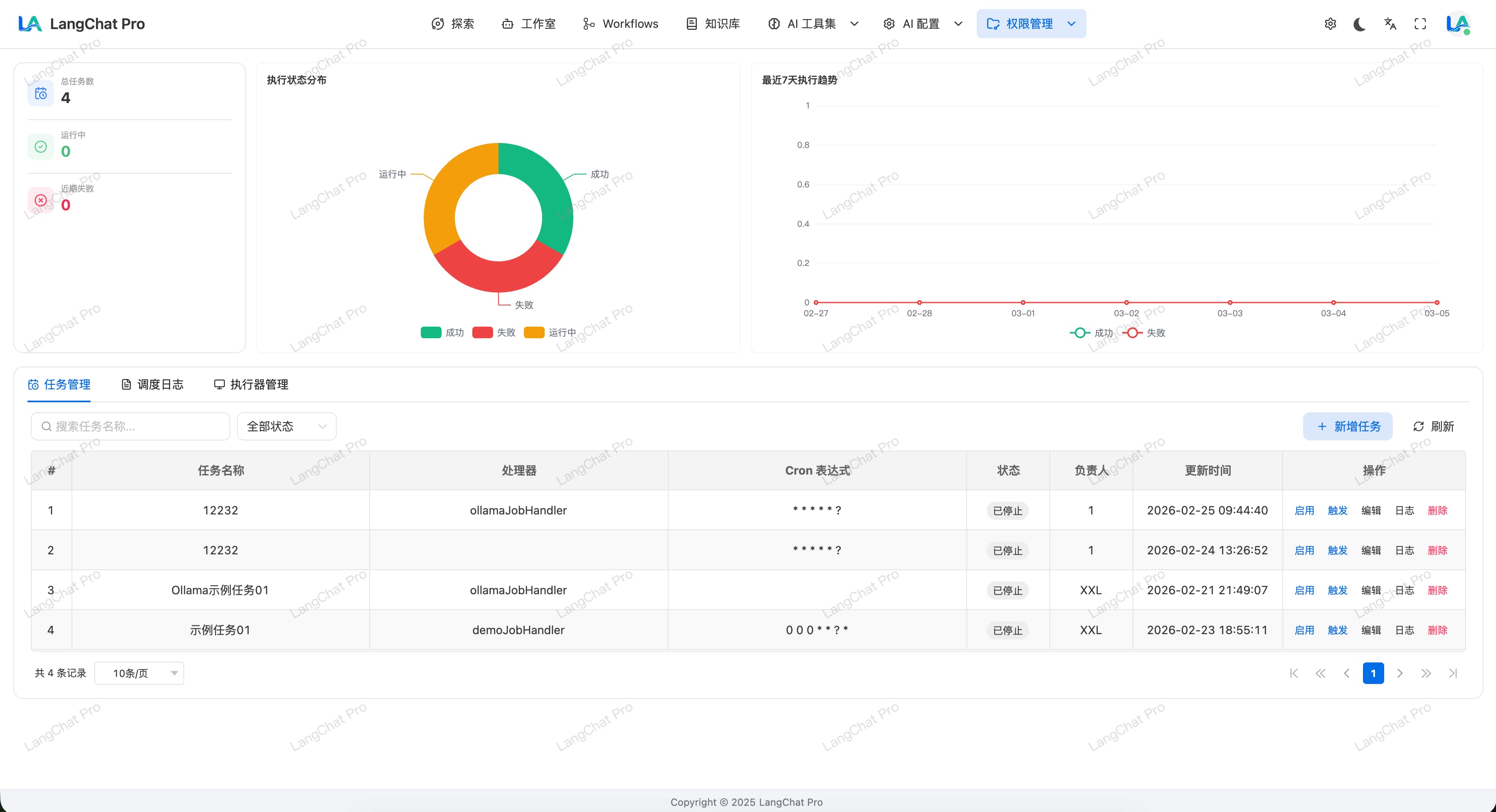This screenshot has width=1496, height=812.
Task: Open the 10条/页 page size selector
Action: [x=139, y=673]
